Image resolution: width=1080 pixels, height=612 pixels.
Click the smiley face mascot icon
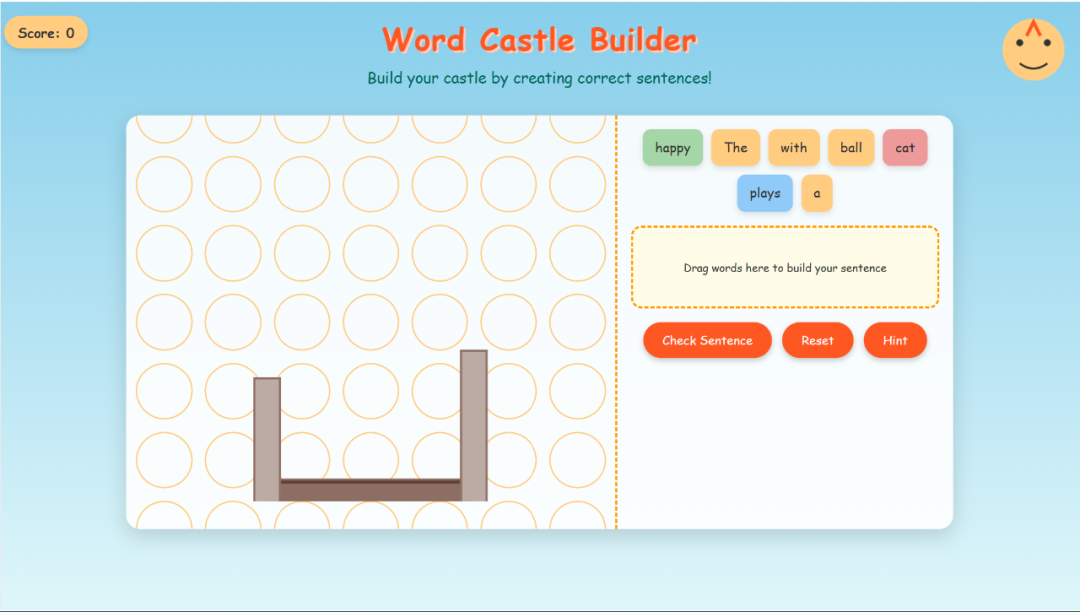click(x=1032, y=49)
